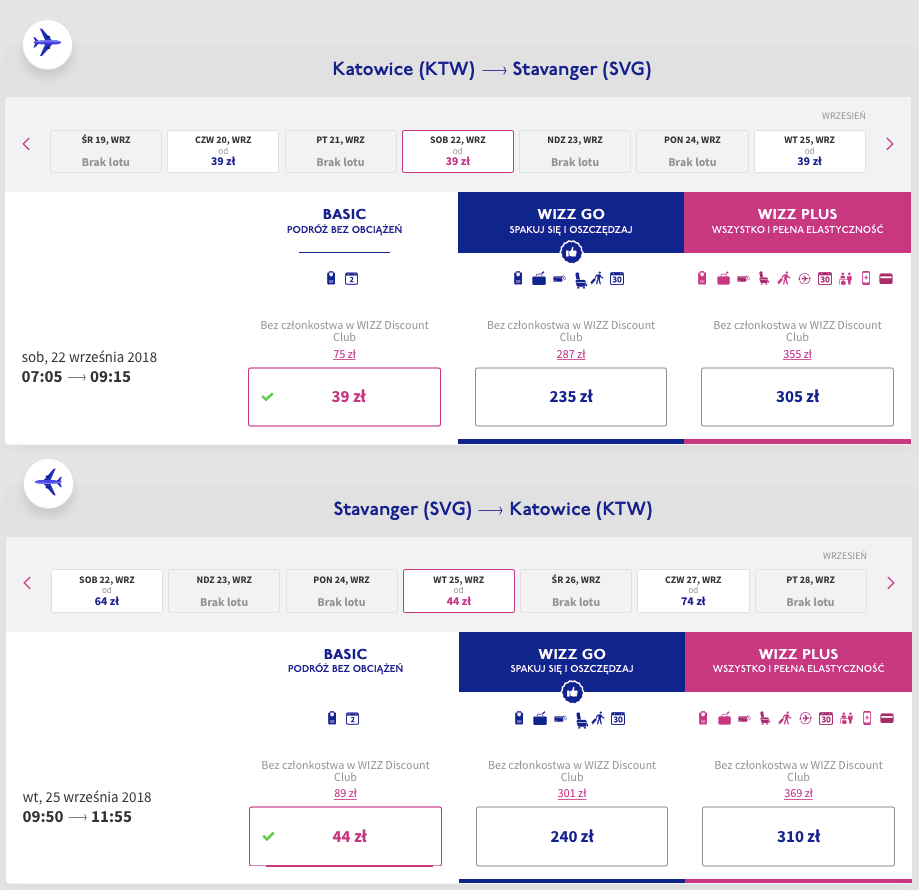Show earlier return dates with left arrow
The image size is (919, 891).
pyautogui.click(x=27, y=583)
